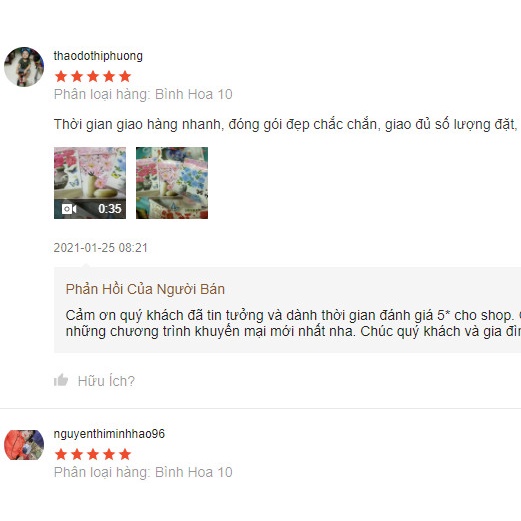Click first star of thaodothiphuong's rating

pos(61,76)
